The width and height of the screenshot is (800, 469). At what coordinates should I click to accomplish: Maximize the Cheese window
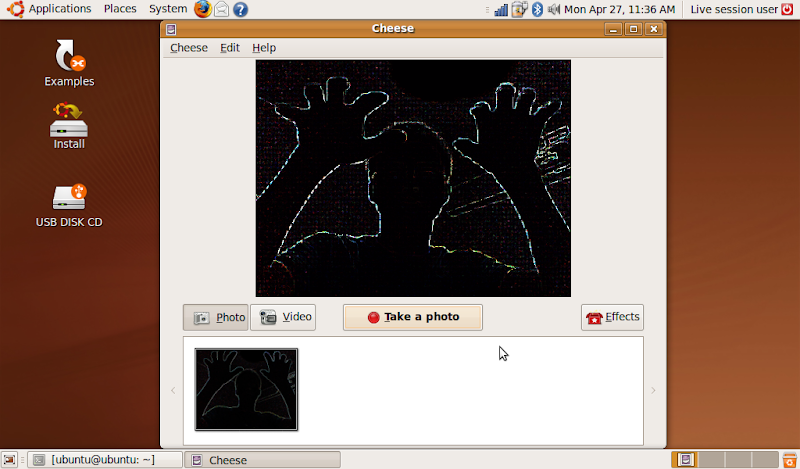click(633, 29)
